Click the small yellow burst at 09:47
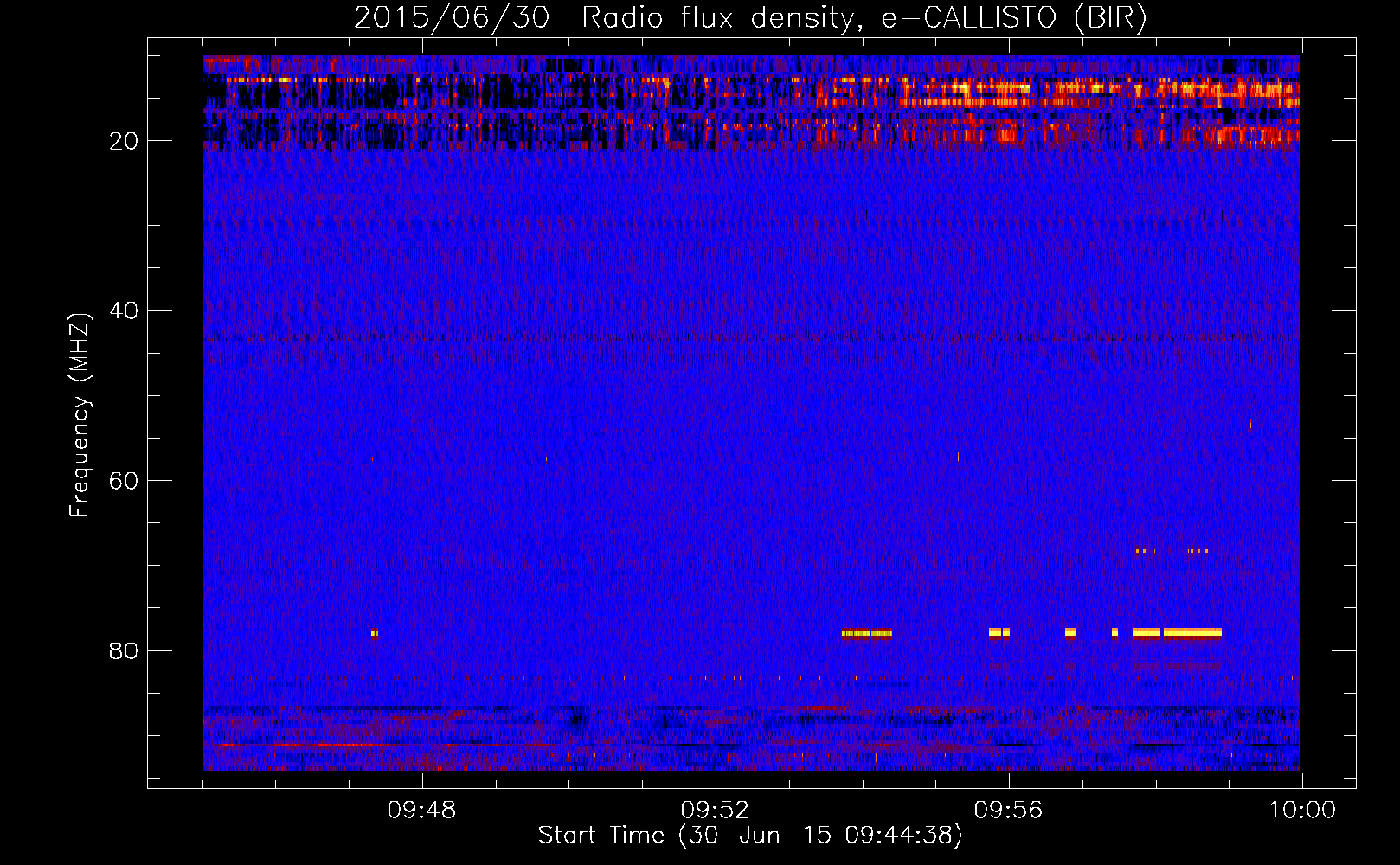Screen dimensions: 1400x865 click(x=375, y=633)
